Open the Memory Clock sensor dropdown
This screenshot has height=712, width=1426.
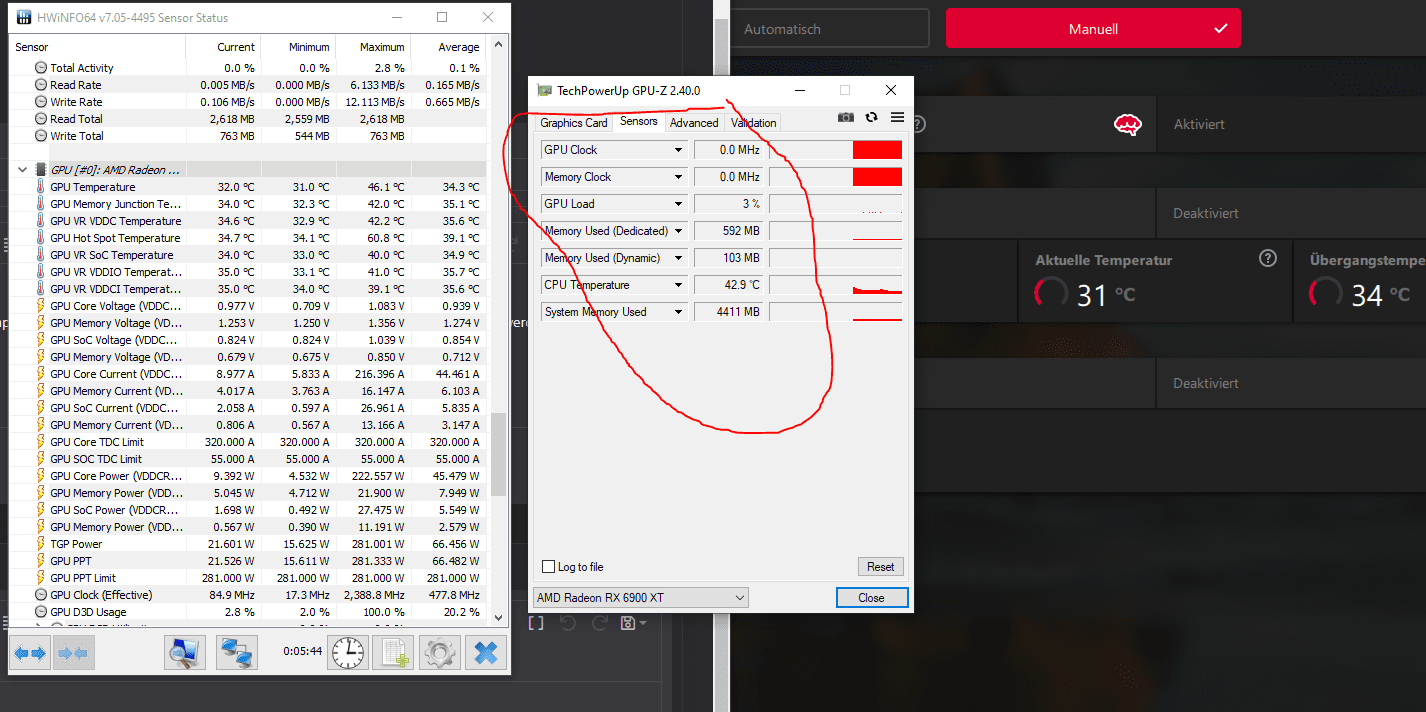point(678,177)
